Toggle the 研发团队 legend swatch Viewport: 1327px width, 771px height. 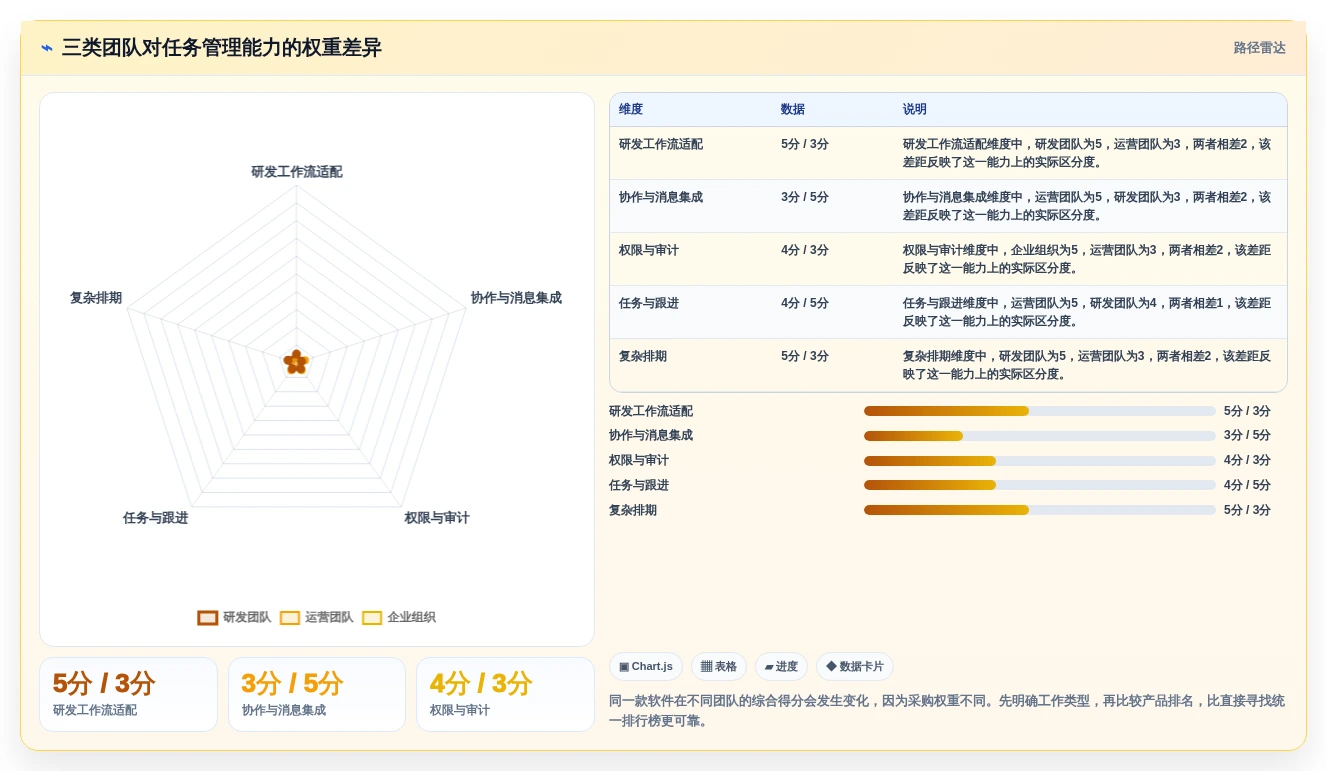coord(208,618)
